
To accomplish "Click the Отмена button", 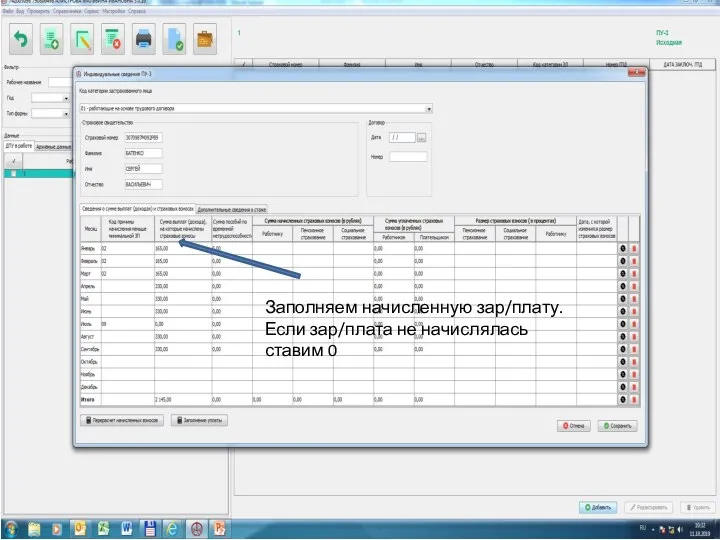I will (574, 426).
